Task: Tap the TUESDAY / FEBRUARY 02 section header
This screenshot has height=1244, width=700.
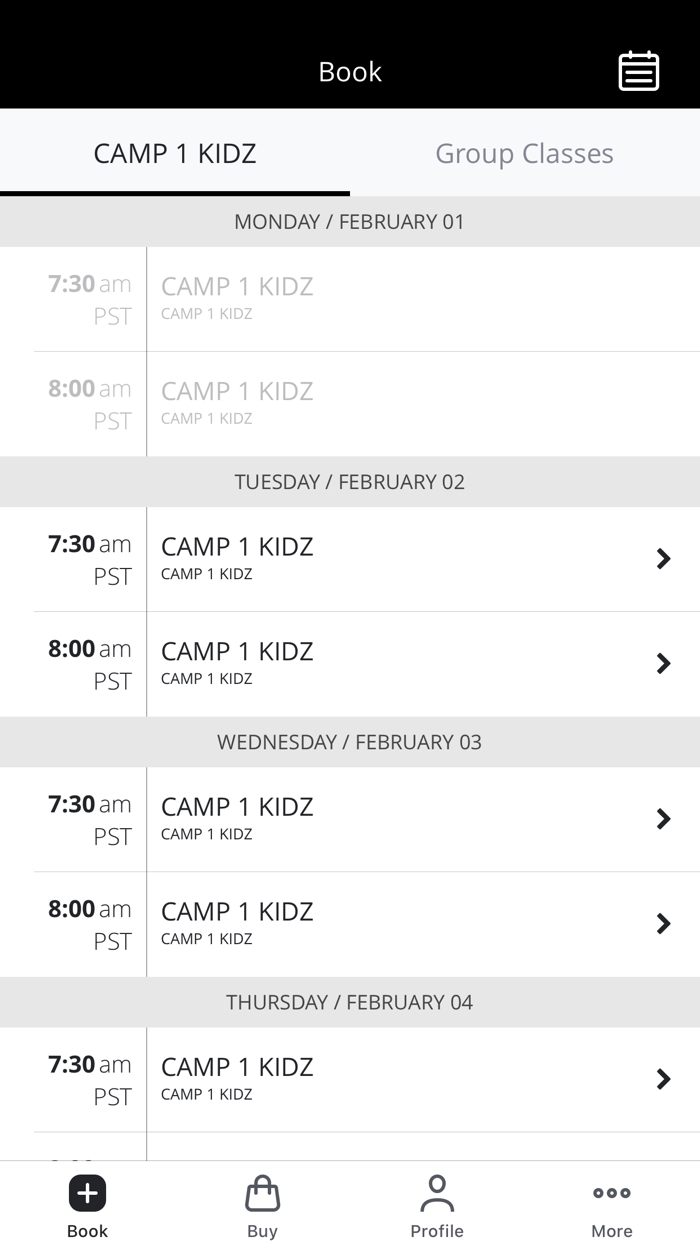Action: pos(350,482)
